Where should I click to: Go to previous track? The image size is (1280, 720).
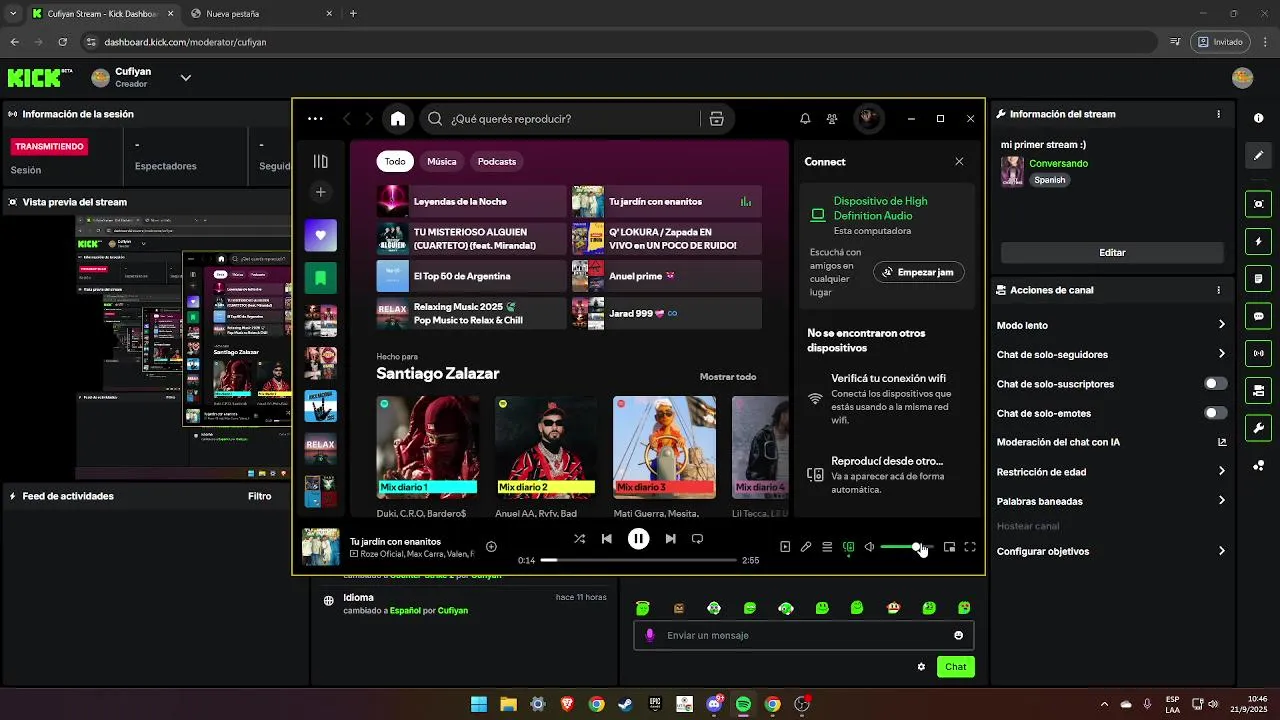[x=606, y=538]
